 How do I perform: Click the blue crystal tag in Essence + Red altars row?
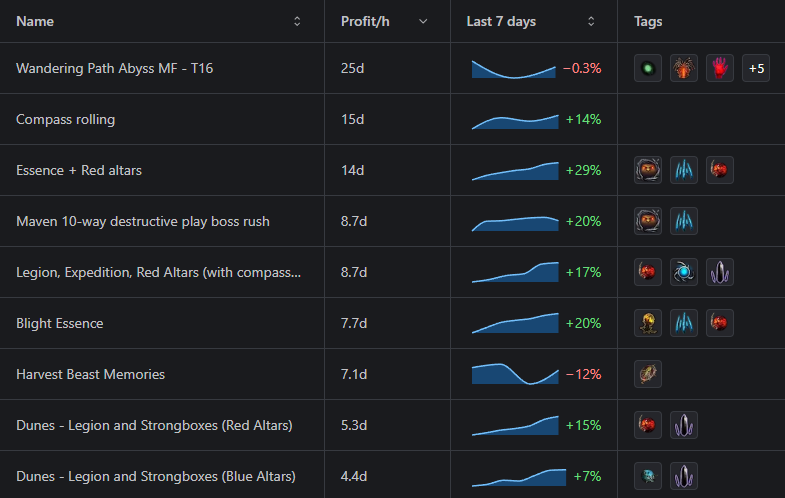pyautogui.click(x=684, y=170)
